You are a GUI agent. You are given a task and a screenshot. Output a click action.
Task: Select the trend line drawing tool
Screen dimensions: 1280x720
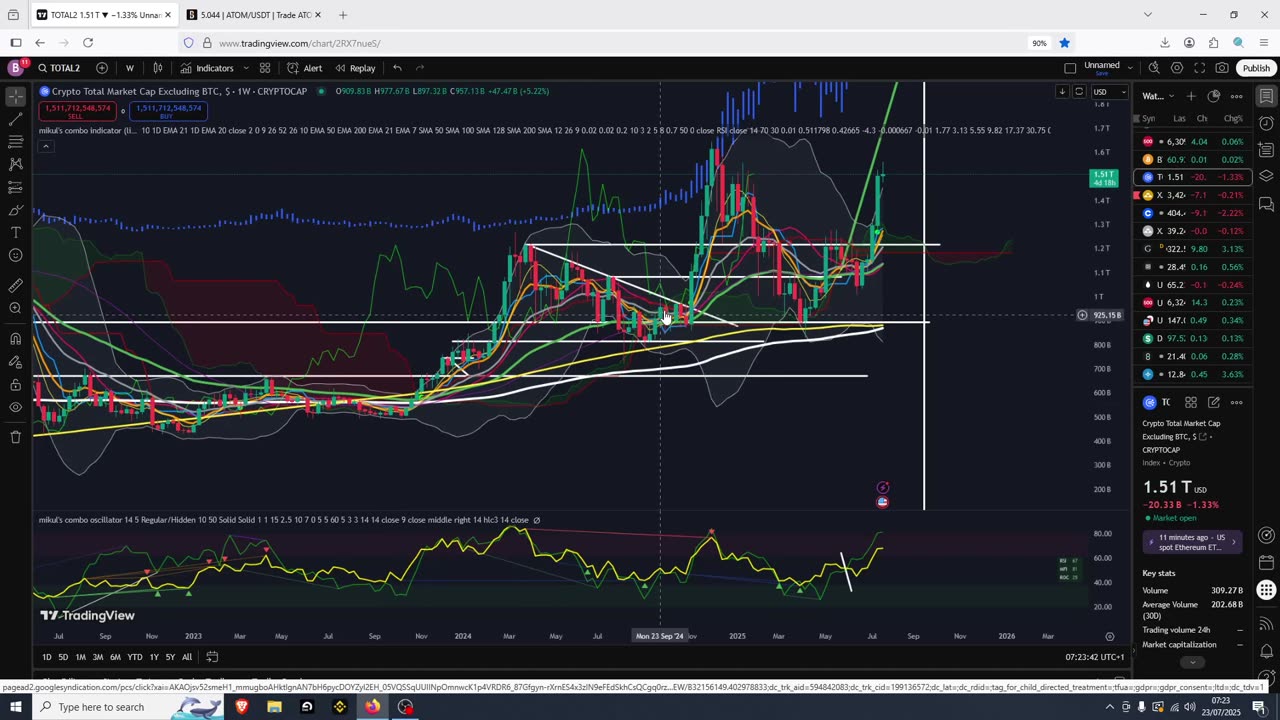tap(15, 119)
